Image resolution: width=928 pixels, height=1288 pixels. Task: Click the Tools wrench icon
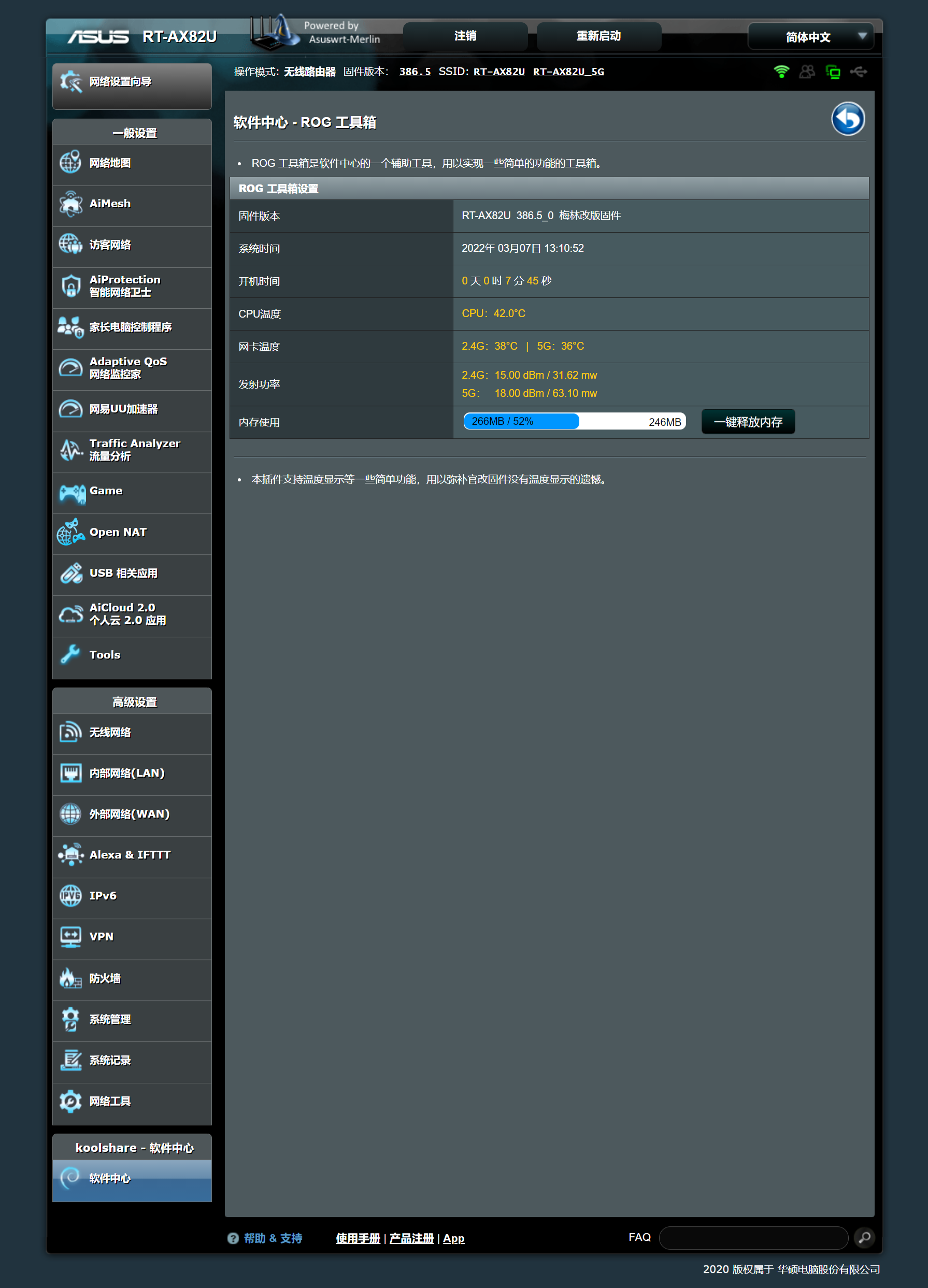point(71,655)
